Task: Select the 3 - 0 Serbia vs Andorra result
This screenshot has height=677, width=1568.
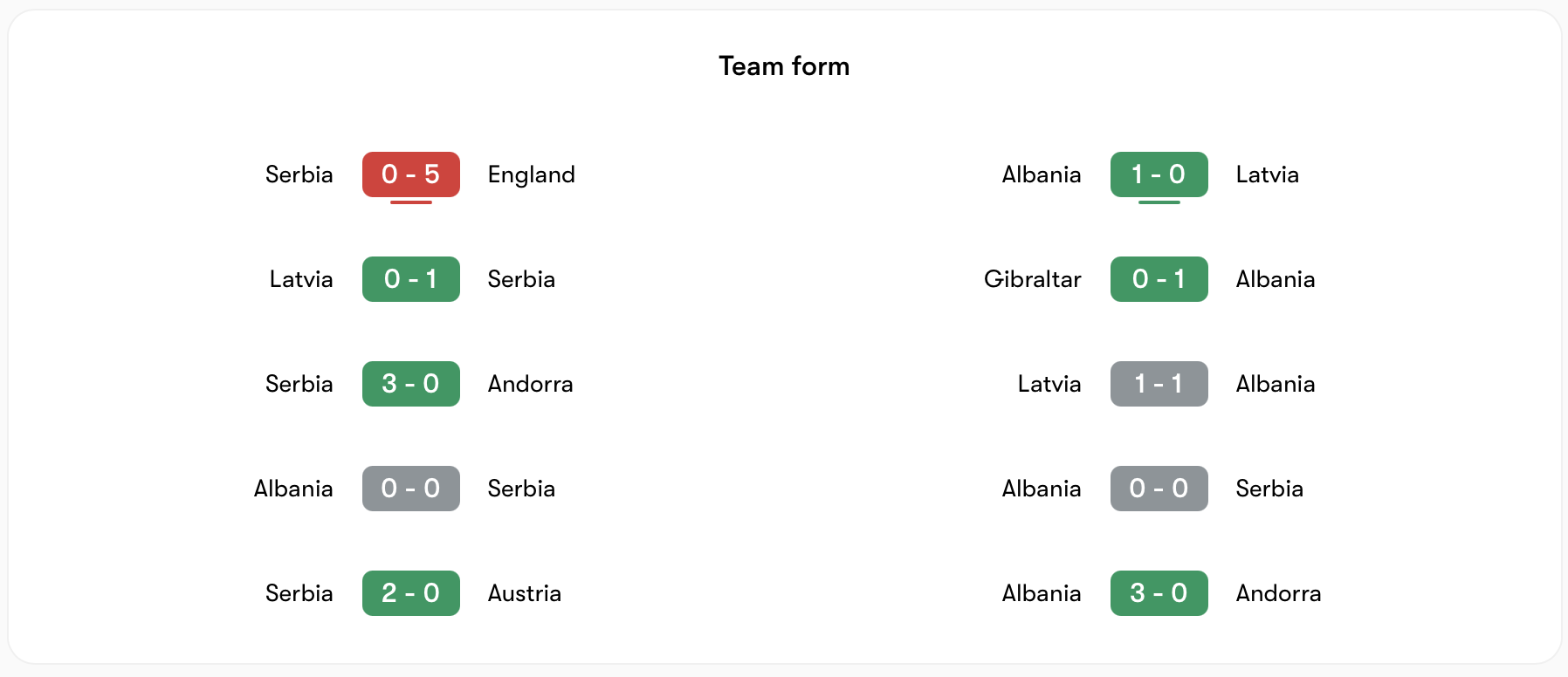Action: (410, 384)
